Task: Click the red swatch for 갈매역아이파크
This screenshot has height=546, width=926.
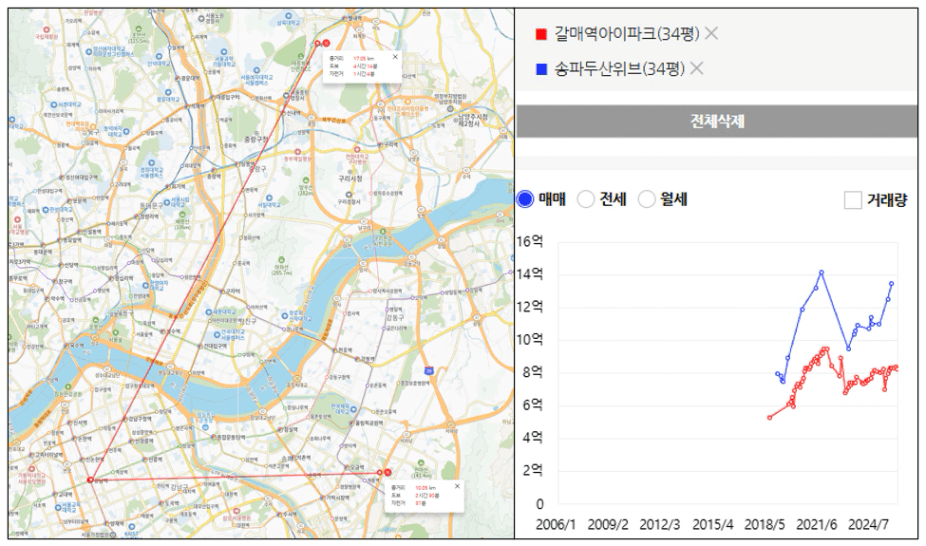Action: point(541,34)
